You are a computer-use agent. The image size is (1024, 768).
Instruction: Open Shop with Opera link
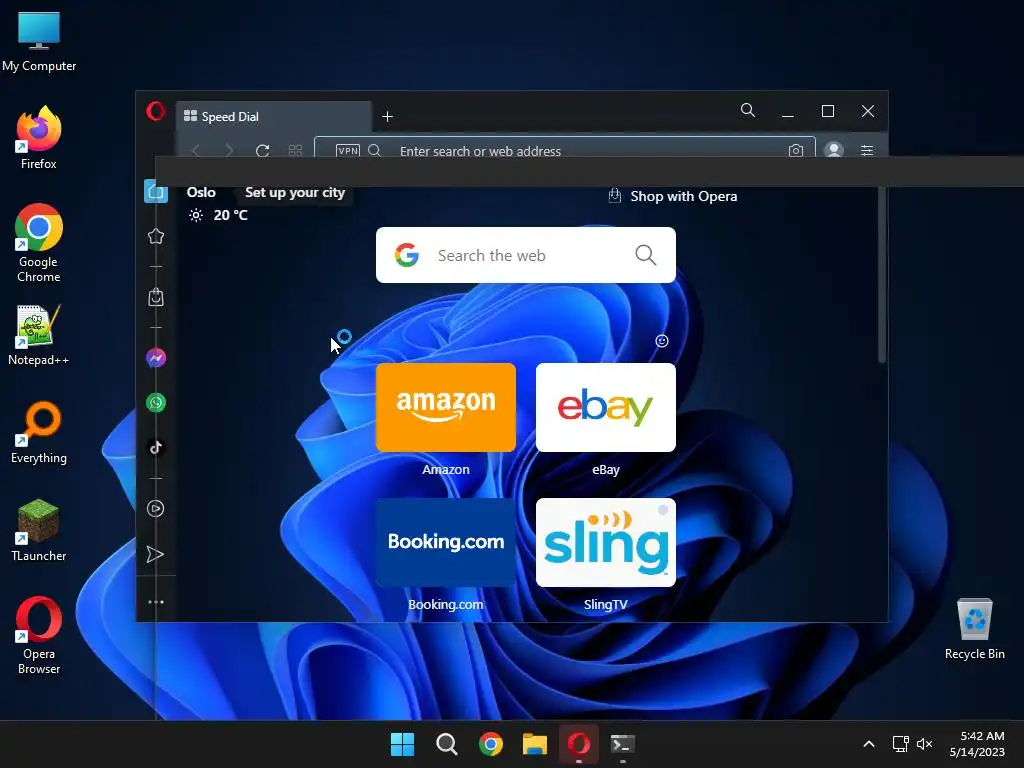coord(673,196)
